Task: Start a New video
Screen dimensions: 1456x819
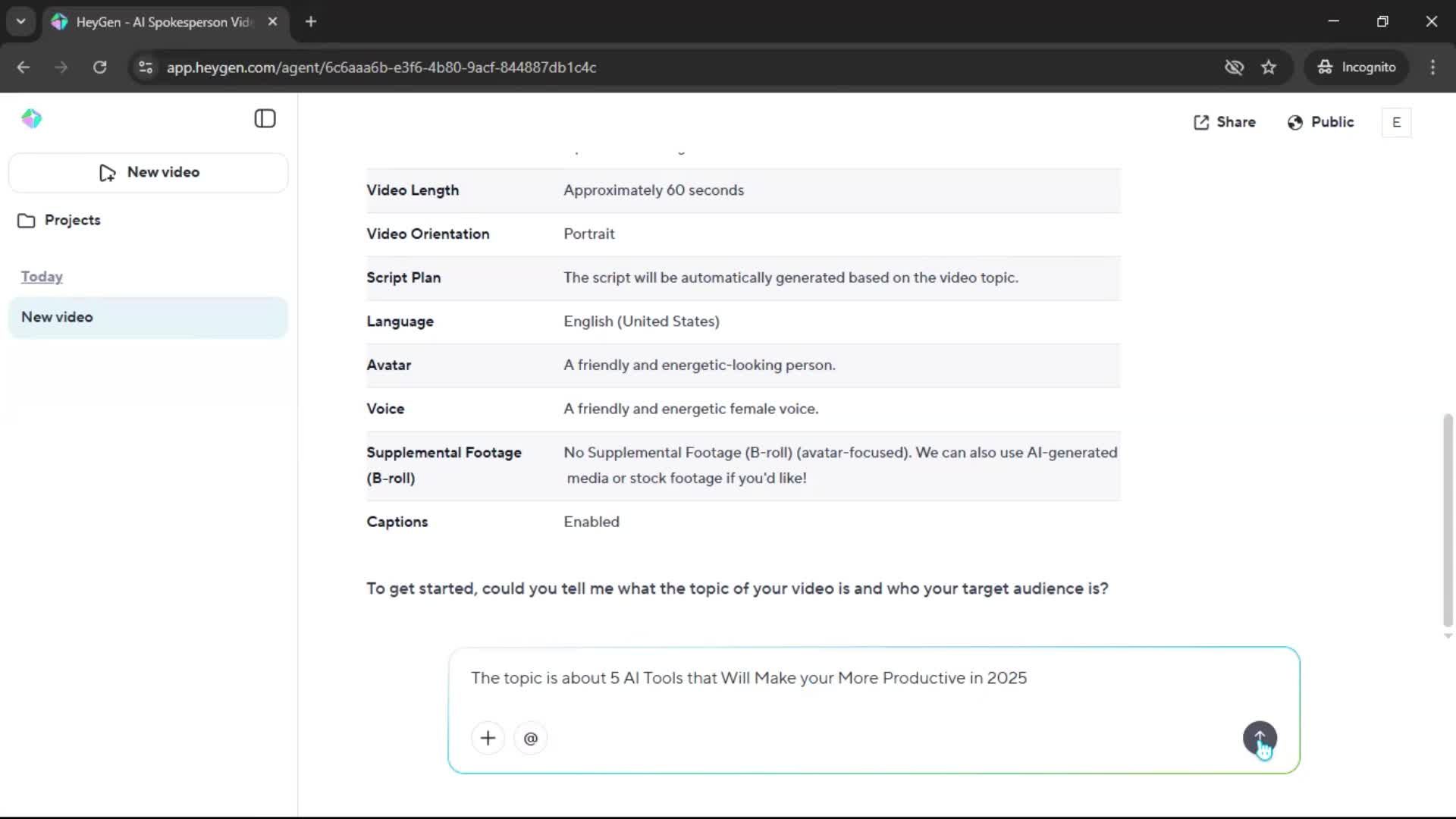Action: coord(149,172)
